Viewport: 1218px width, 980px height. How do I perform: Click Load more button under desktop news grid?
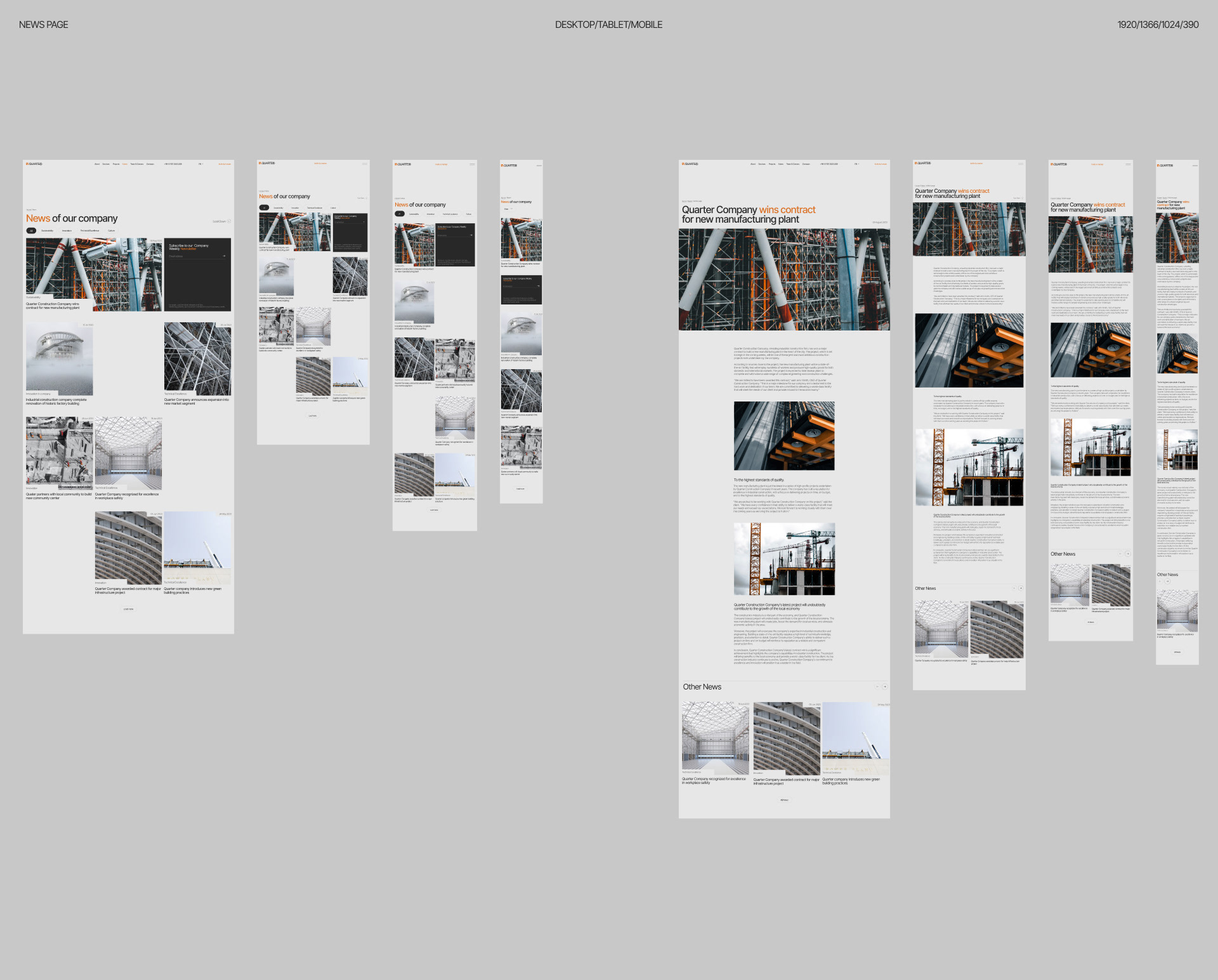(128, 609)
